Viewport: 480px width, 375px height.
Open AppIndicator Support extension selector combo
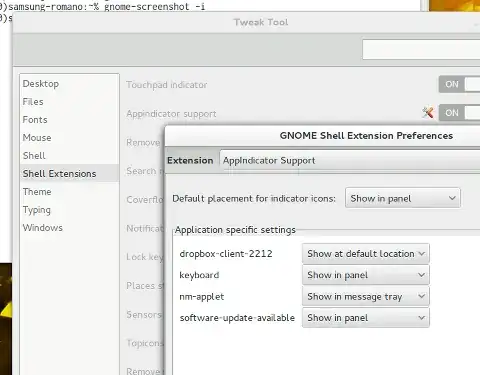[x=350, y=161]
